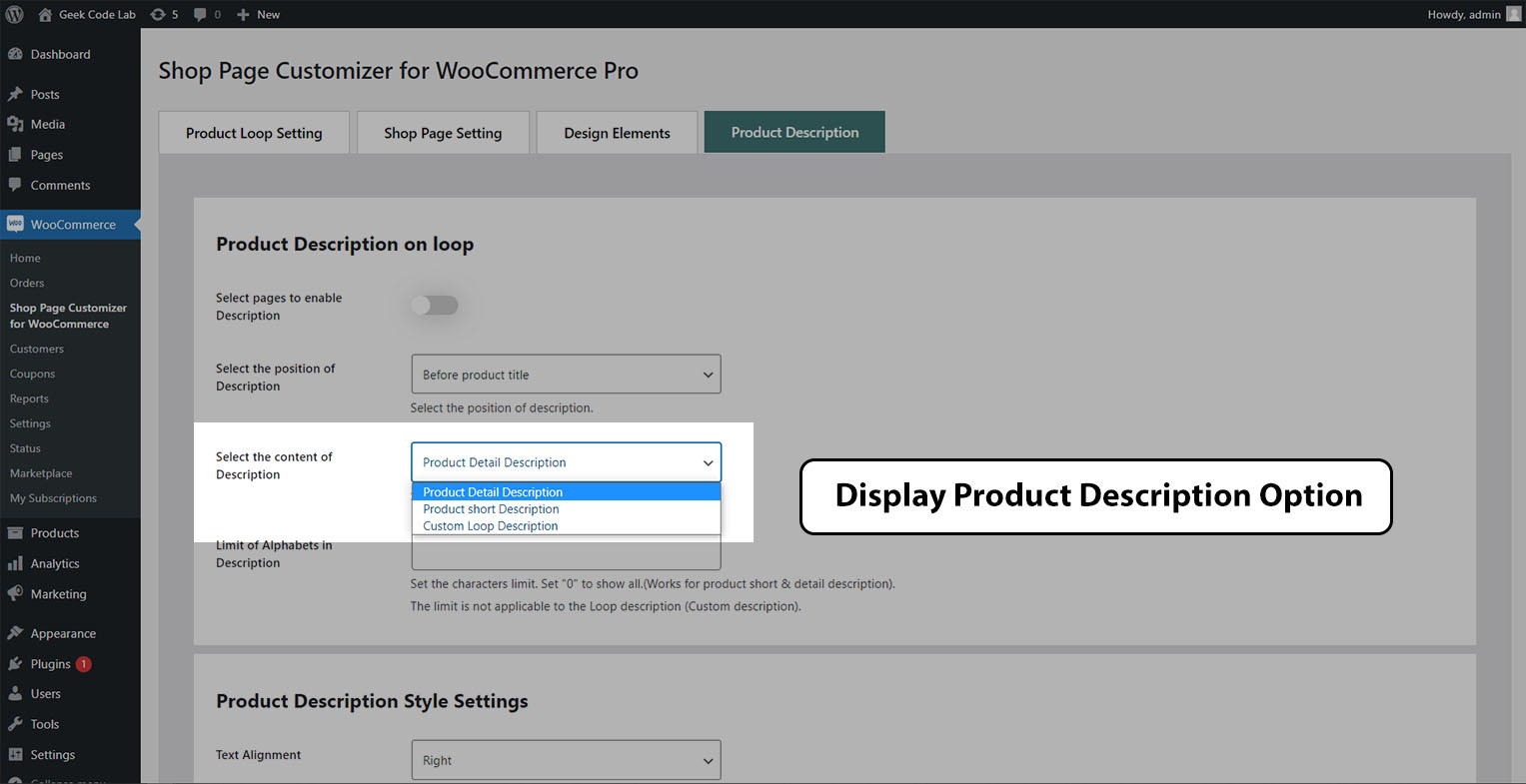Select the Product Description tab
This screenshot has width=1526, height=784.
pyautogui.click(x=794, y=132)
